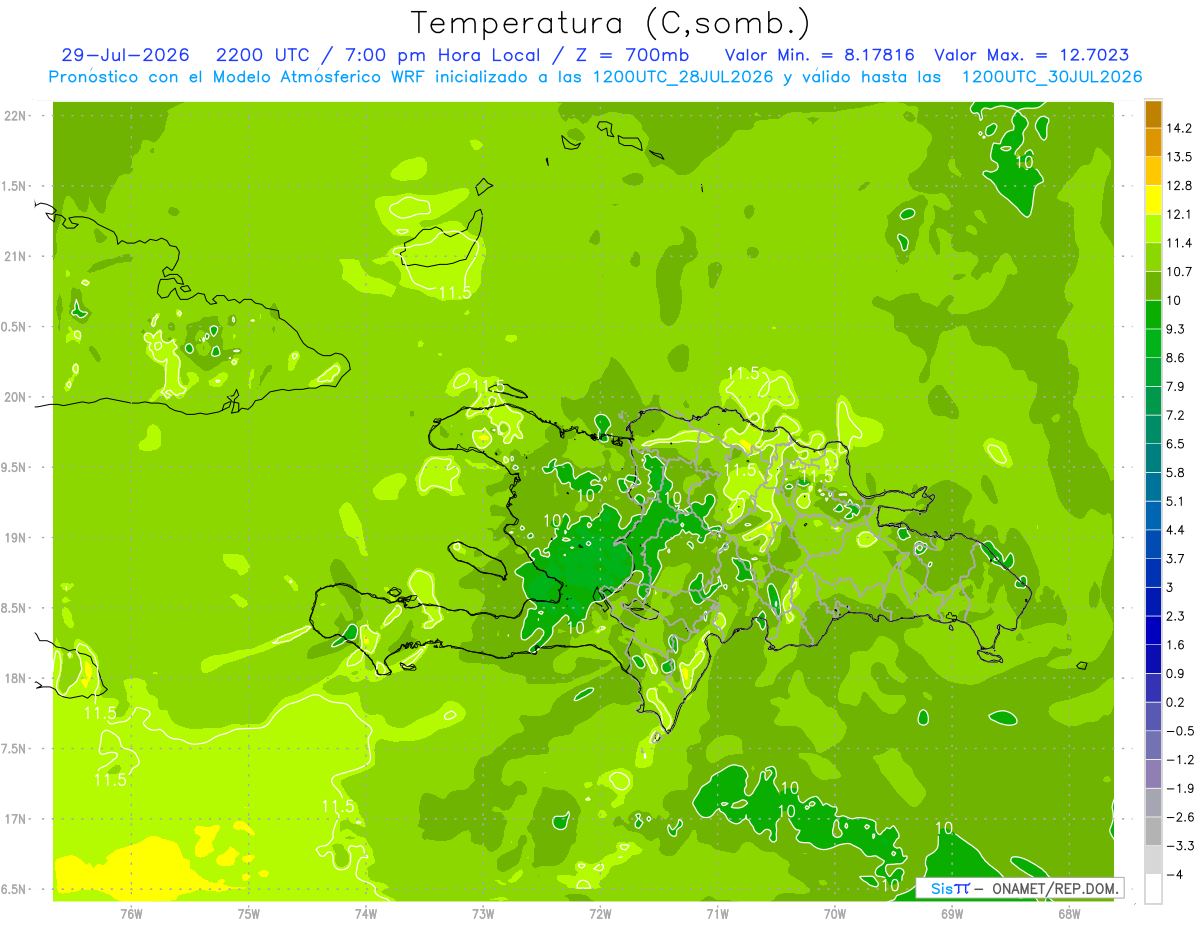1200x927 pixels.
Task: Click the '1200UTC_30JUL2026' valid-until timestamp
Action: (1052, 77)
